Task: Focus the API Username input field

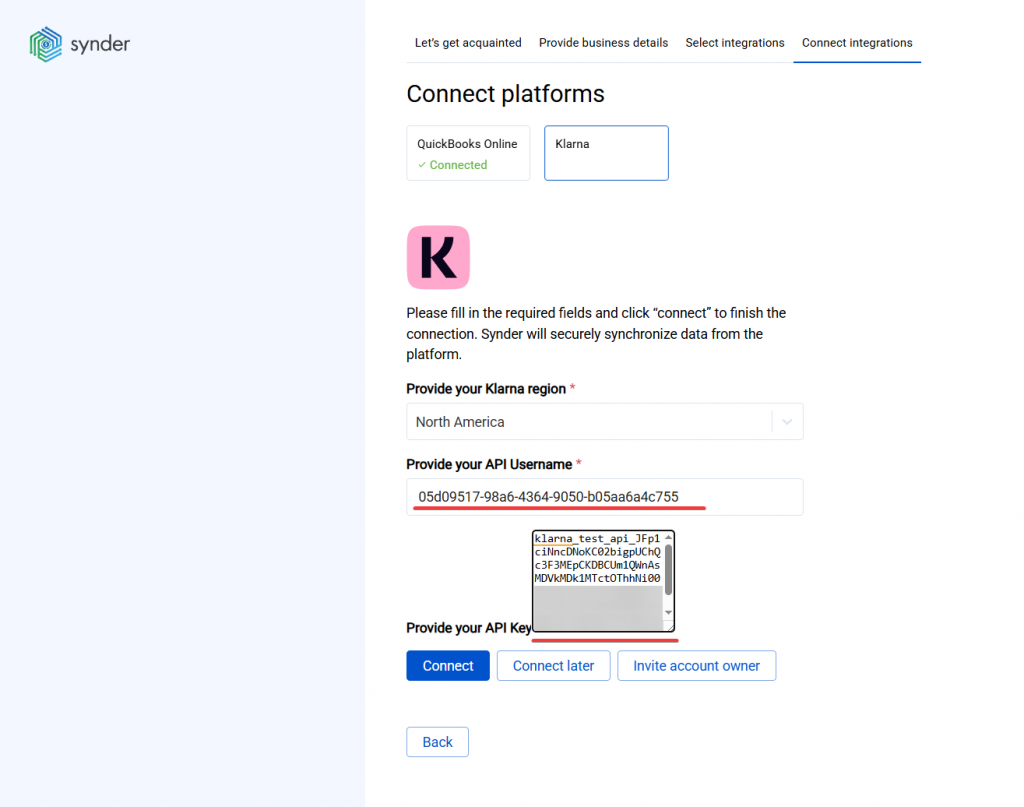Action: (604, 497)
